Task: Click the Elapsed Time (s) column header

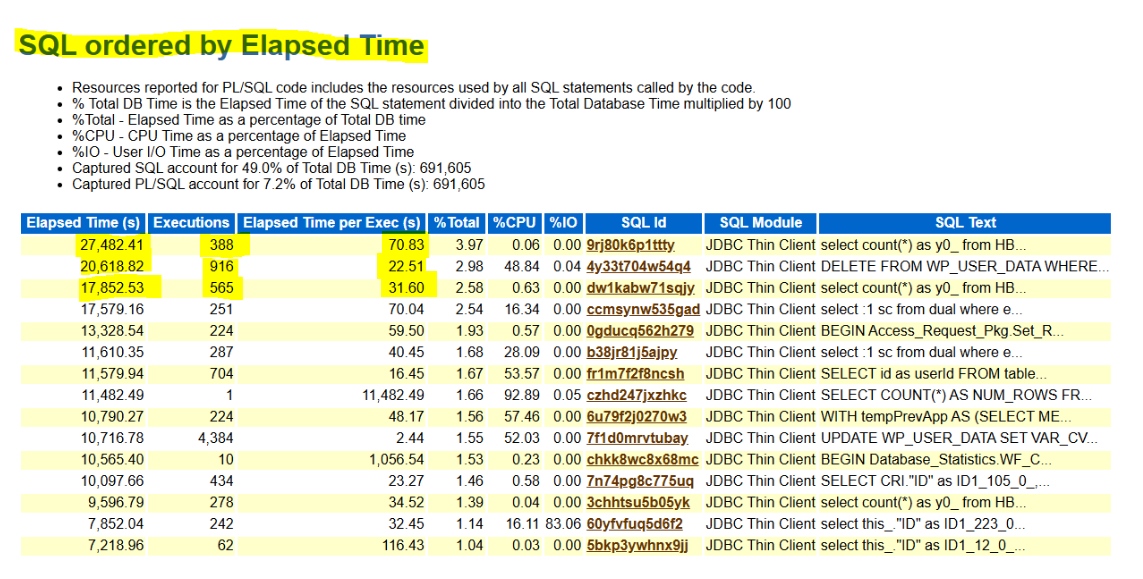Action: 83,223
